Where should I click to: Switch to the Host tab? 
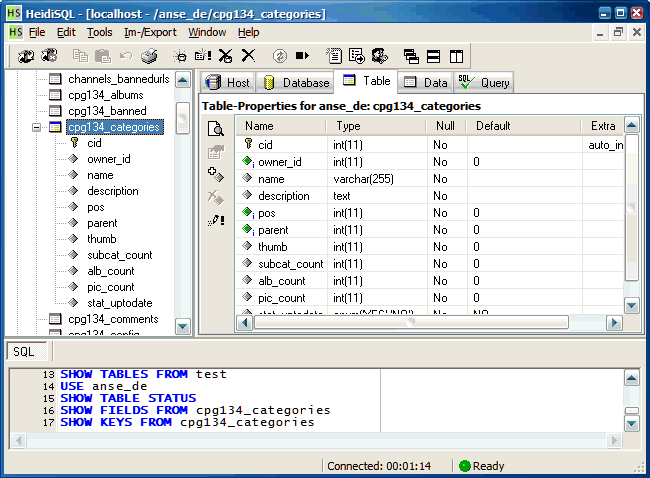point(228,82)
